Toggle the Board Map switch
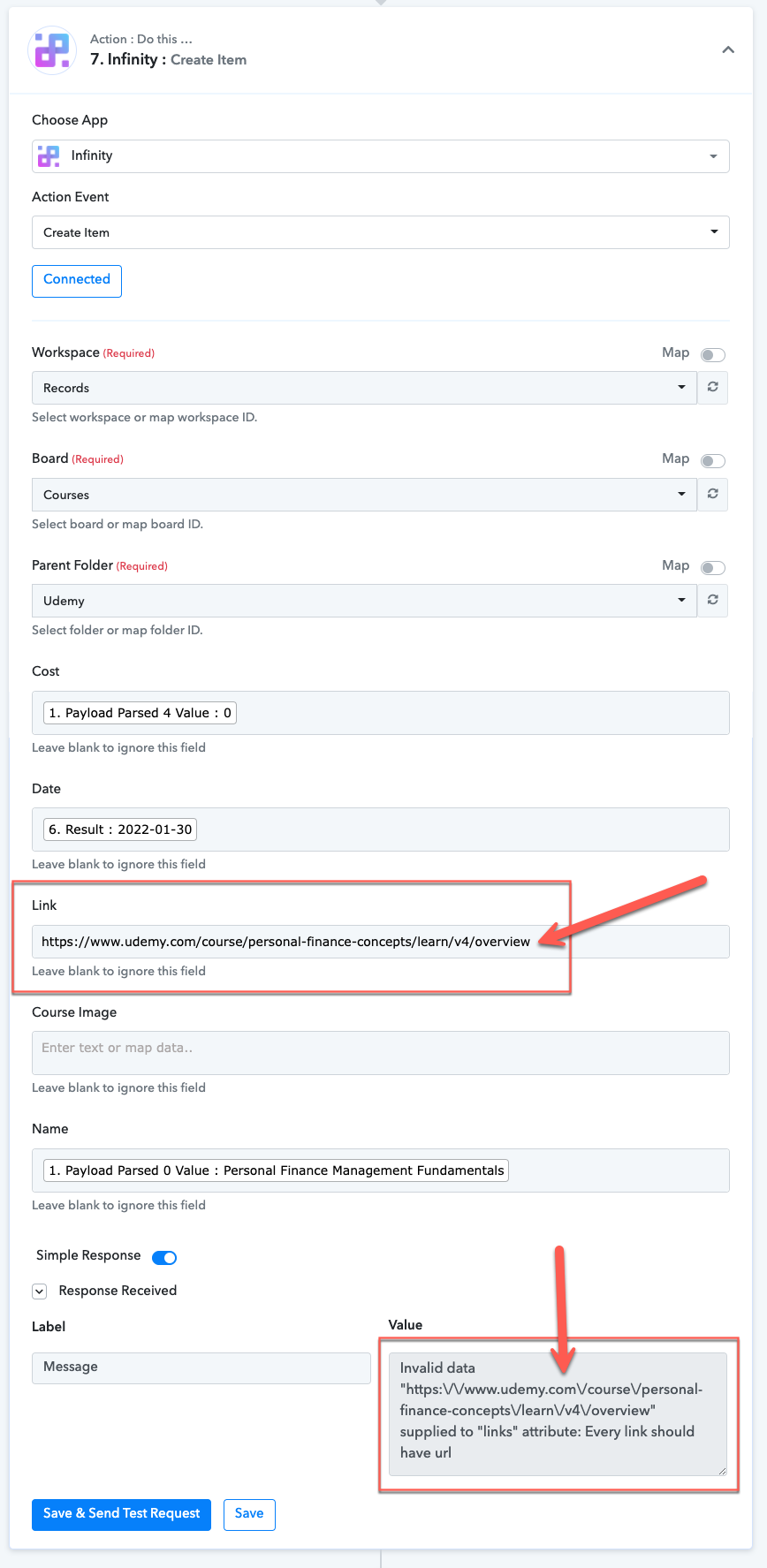This screenshot has width=767, height=1568. tap(713, 460)
